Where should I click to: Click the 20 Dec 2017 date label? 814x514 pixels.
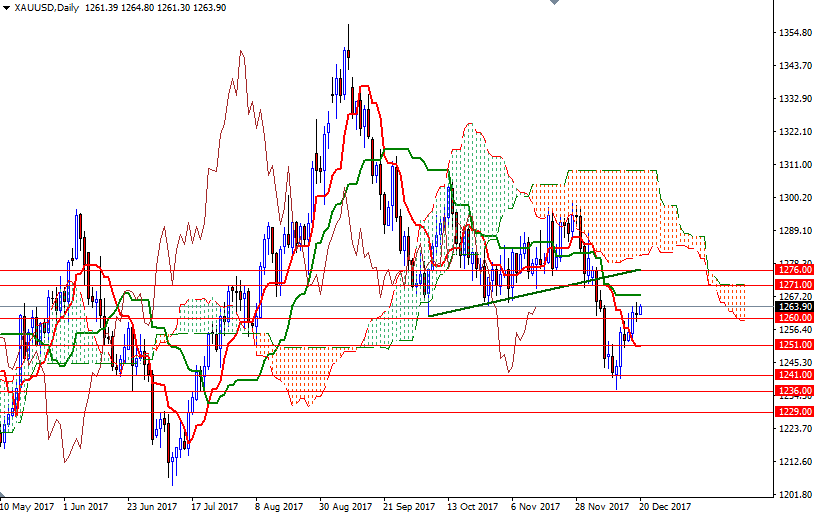664,506
